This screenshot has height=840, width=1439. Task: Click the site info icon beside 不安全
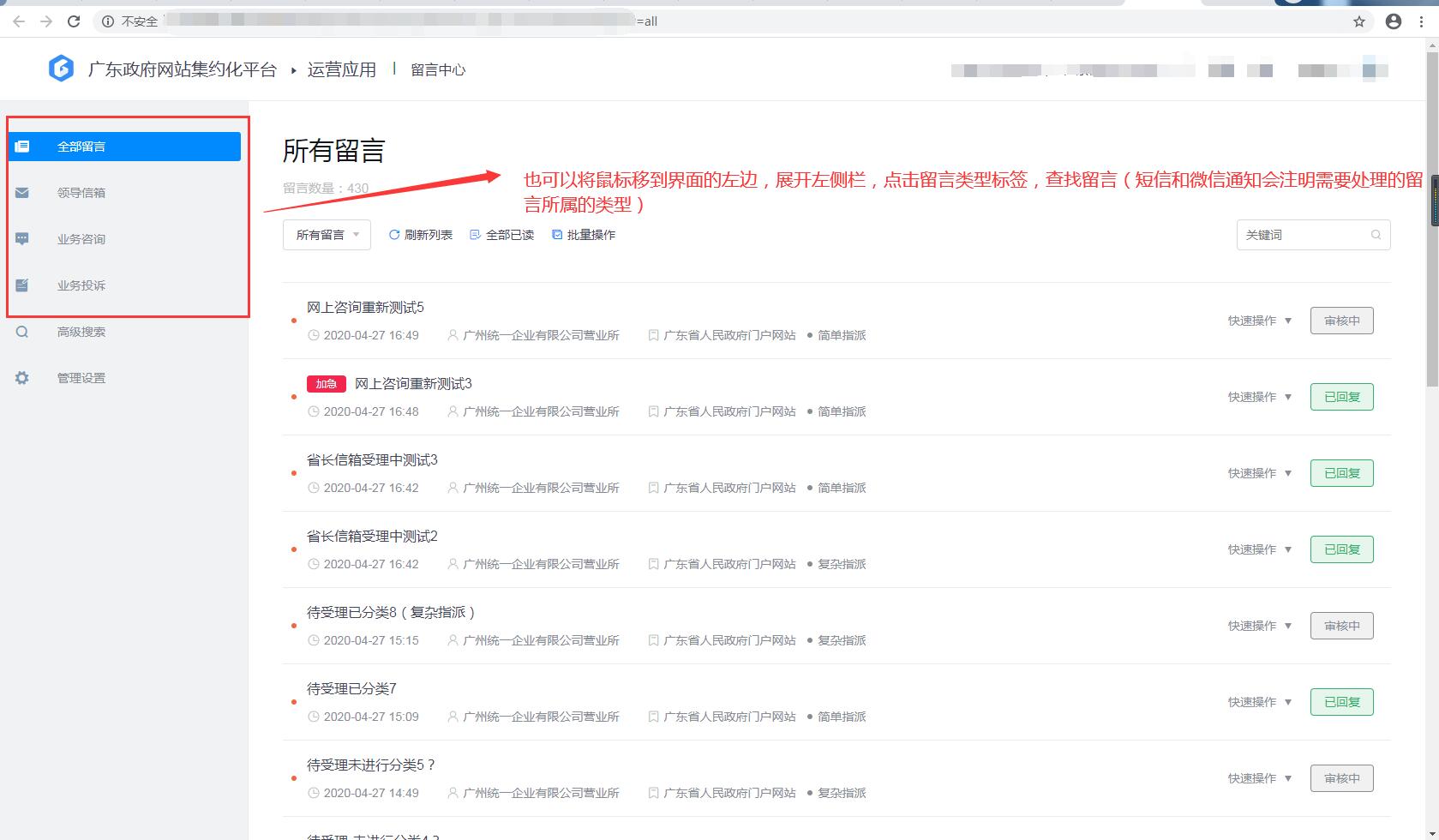click(108, 21)
